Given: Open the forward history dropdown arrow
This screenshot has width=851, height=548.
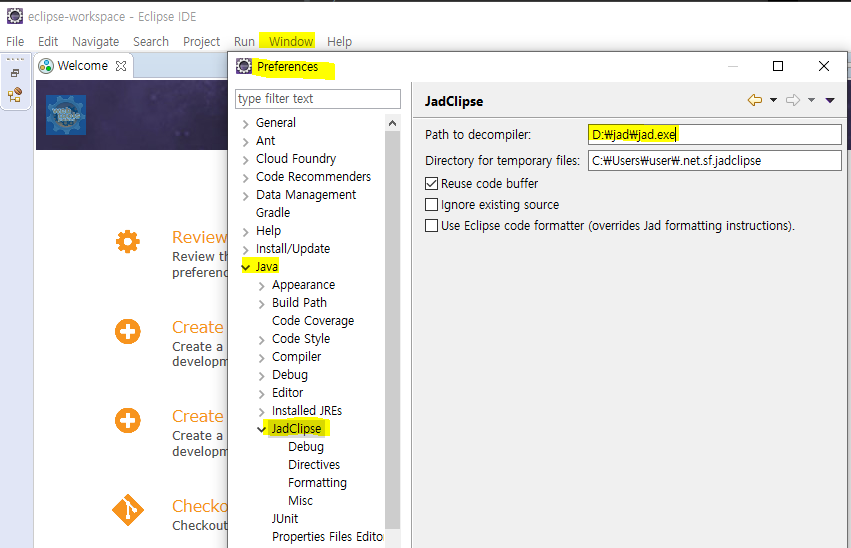Looking at the screenshot, I should tap(811, 100).
